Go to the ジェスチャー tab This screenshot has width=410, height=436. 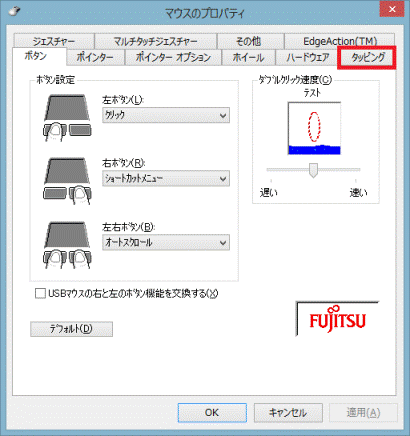pos(54,41)
